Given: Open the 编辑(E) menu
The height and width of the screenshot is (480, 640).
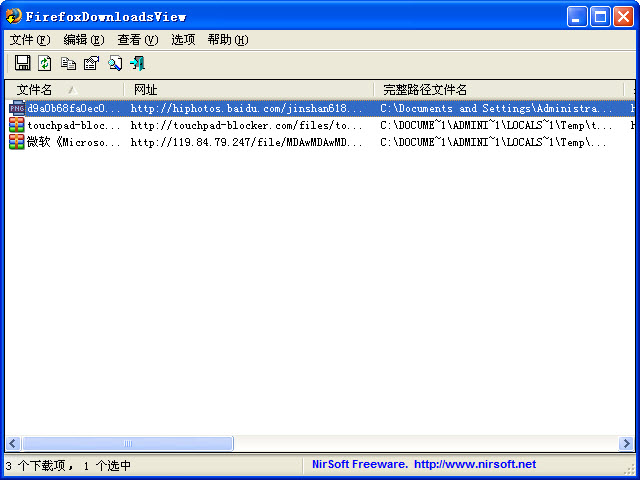Looking at the screenshot, I should (x=84, y=40).
